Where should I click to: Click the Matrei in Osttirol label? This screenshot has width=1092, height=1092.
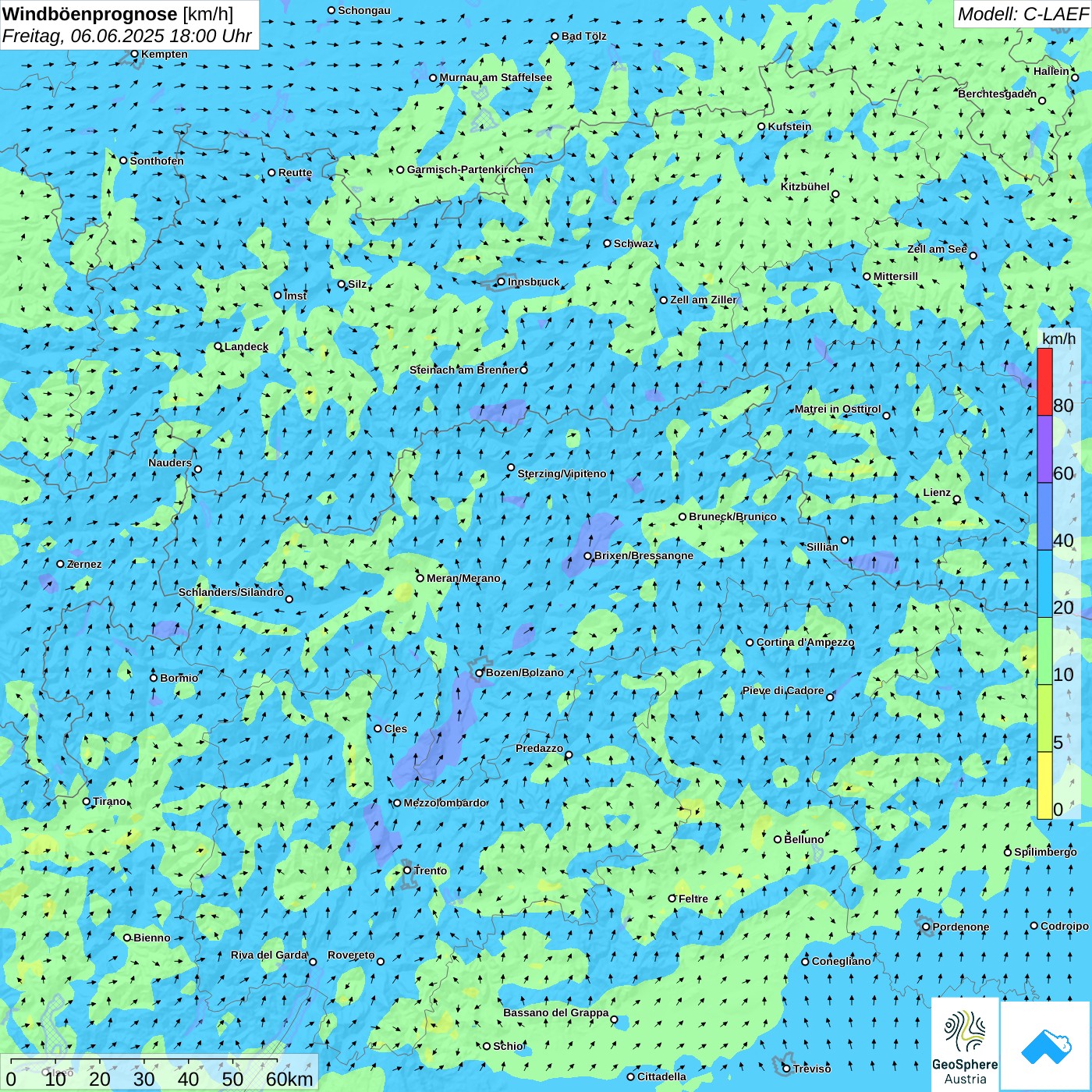(x=838, y=409)
